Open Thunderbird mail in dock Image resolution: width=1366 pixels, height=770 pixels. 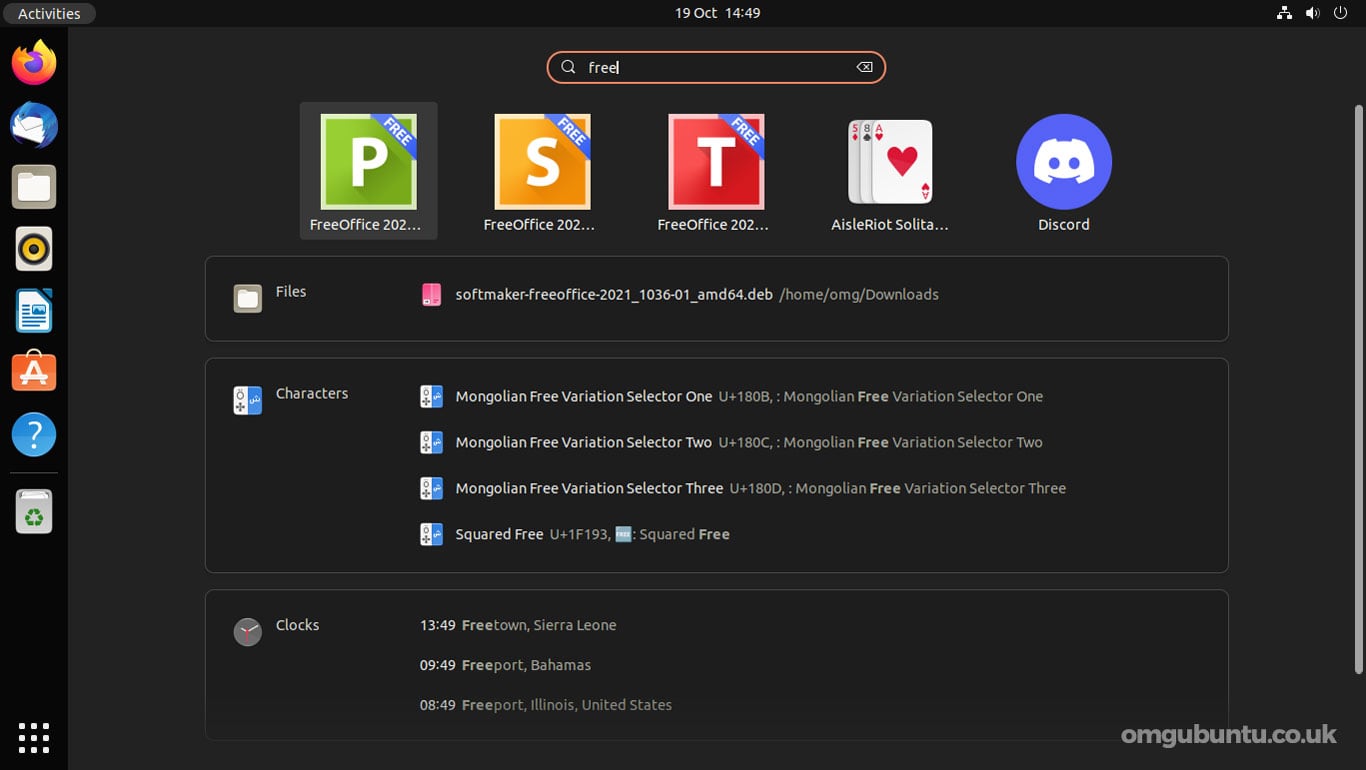point(34,125)
